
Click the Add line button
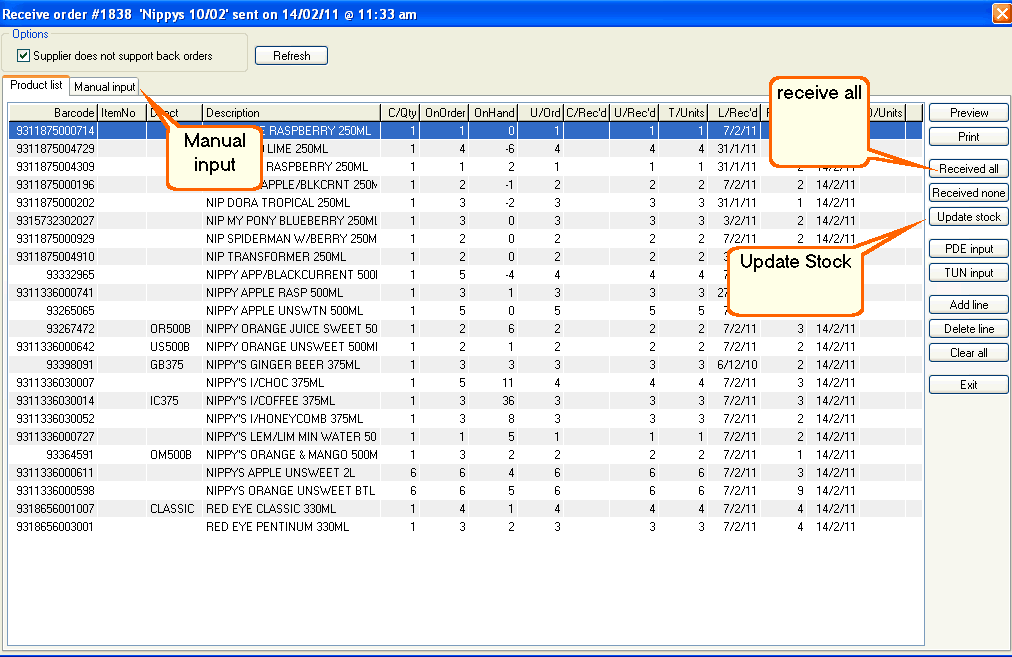pyautogui.click(x=968, y=305)
